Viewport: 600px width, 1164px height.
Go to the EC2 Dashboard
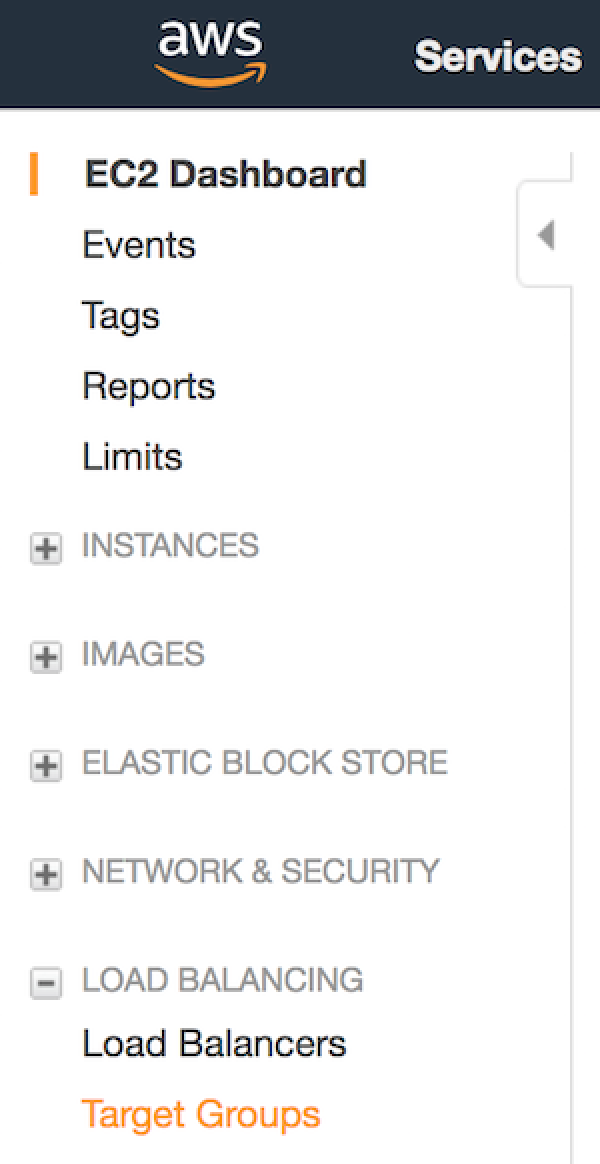[225, 172]
